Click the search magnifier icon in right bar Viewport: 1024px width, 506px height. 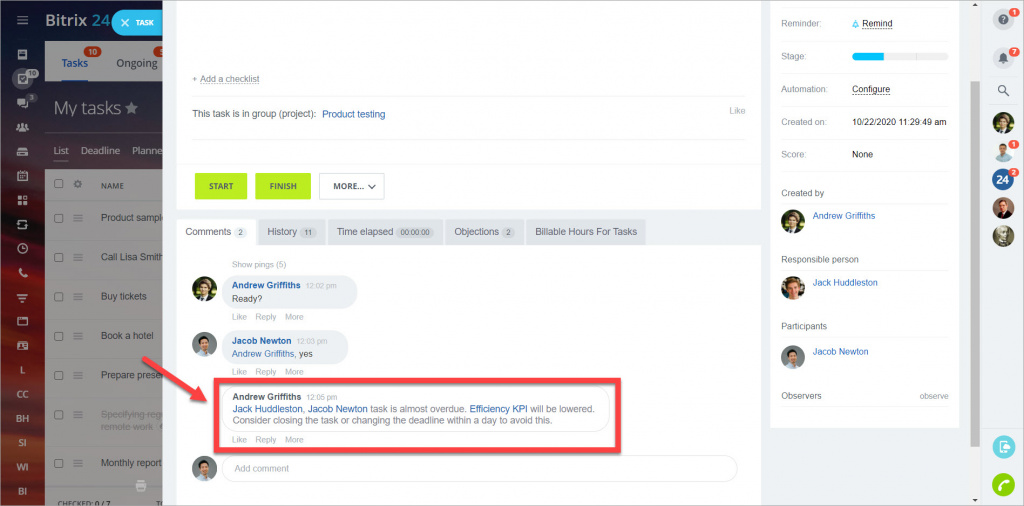click(x=1003, y=91)
